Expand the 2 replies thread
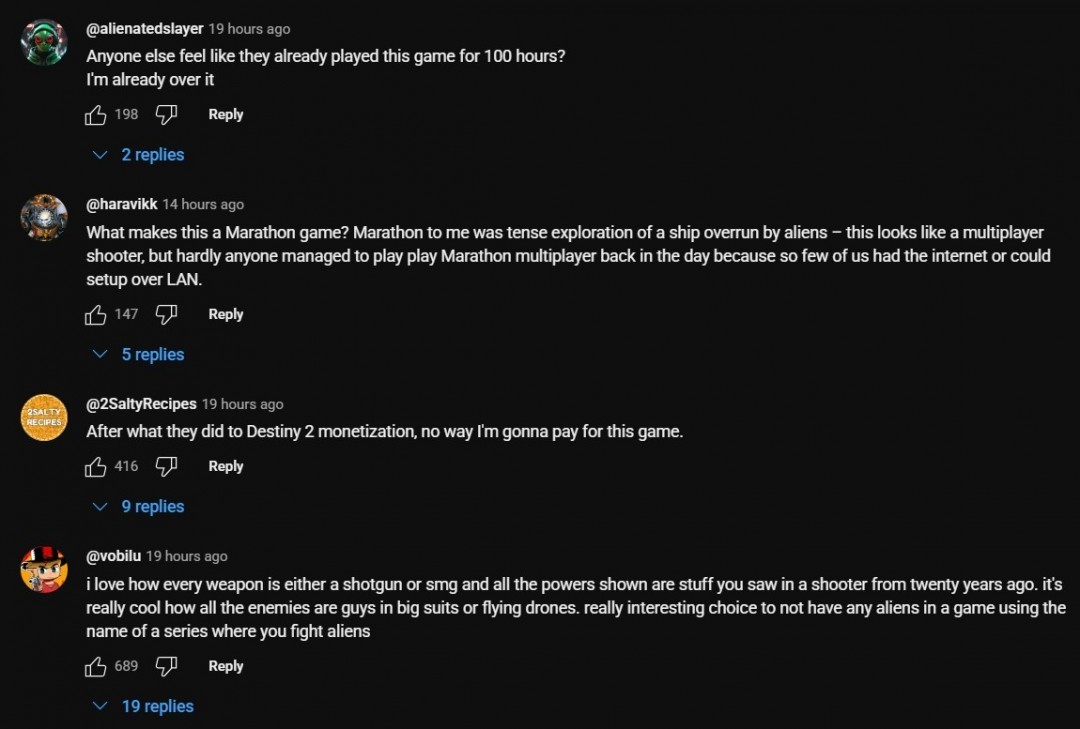This screenshot has width=1080, height=729. tap(140, 155)
